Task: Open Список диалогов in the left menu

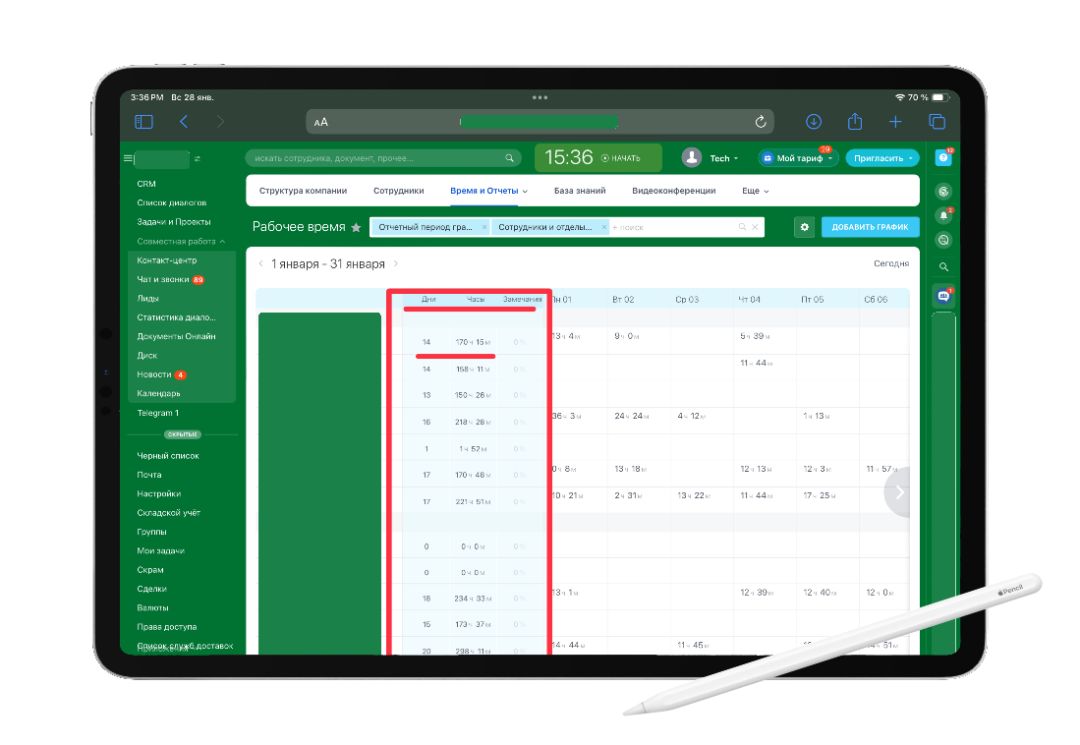Action: click(172, 203)
